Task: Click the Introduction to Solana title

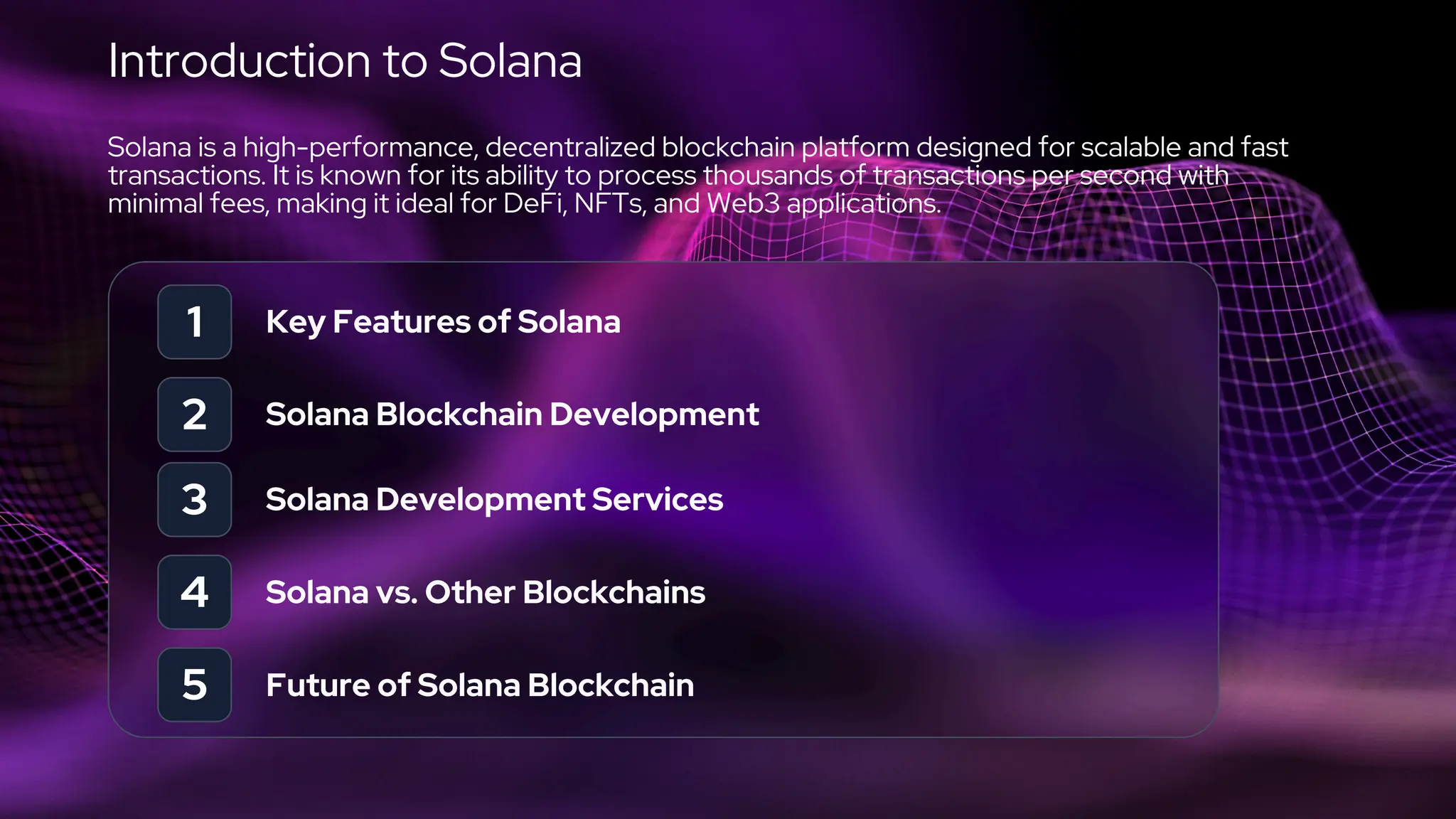Action: [x=345, y=60]
